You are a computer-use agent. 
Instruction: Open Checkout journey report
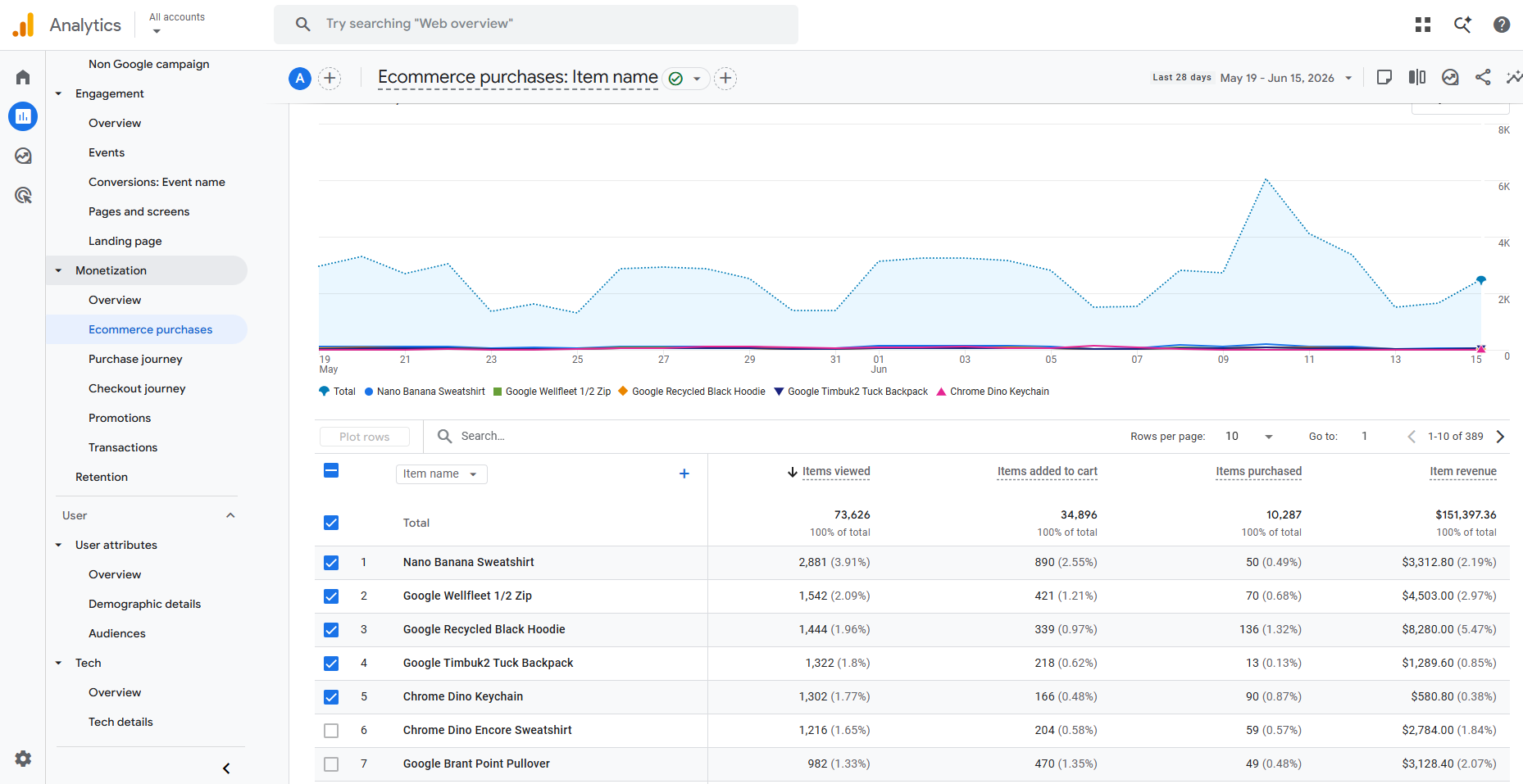137,388
